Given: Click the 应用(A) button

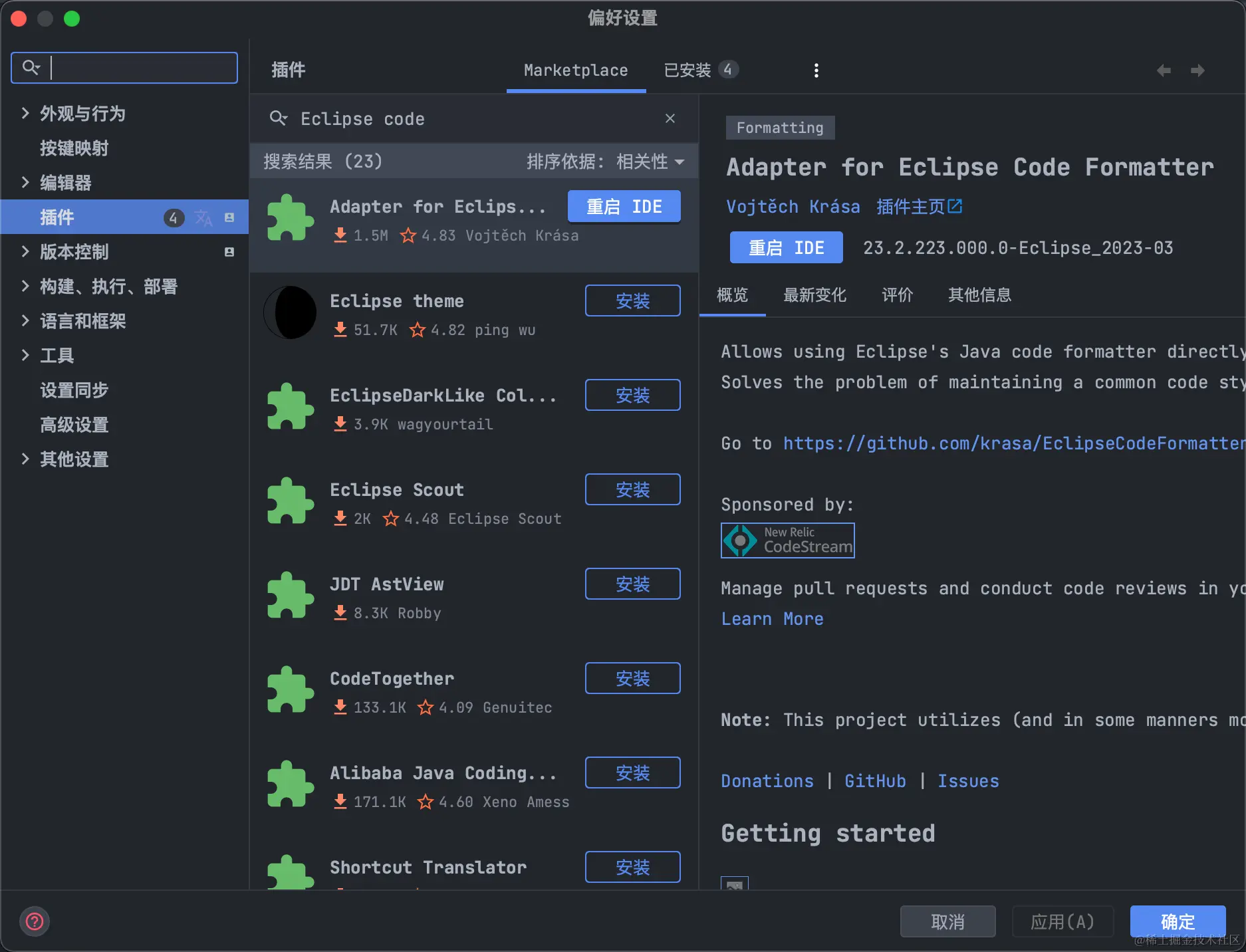Looking at the screenshot, I should pyautogui.click(x=1062, y=922).
